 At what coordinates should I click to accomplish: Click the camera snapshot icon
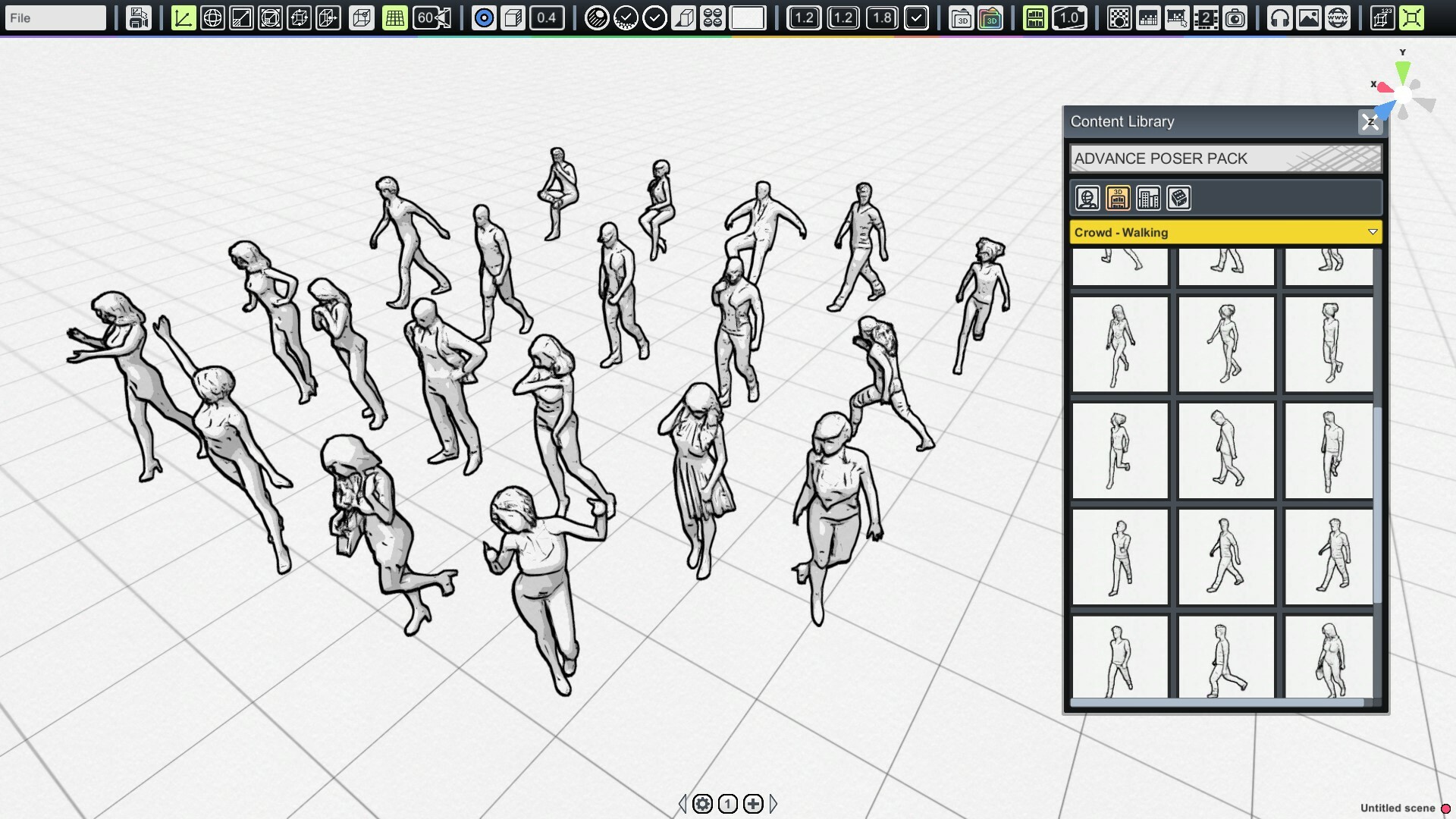coord(1235,17)
